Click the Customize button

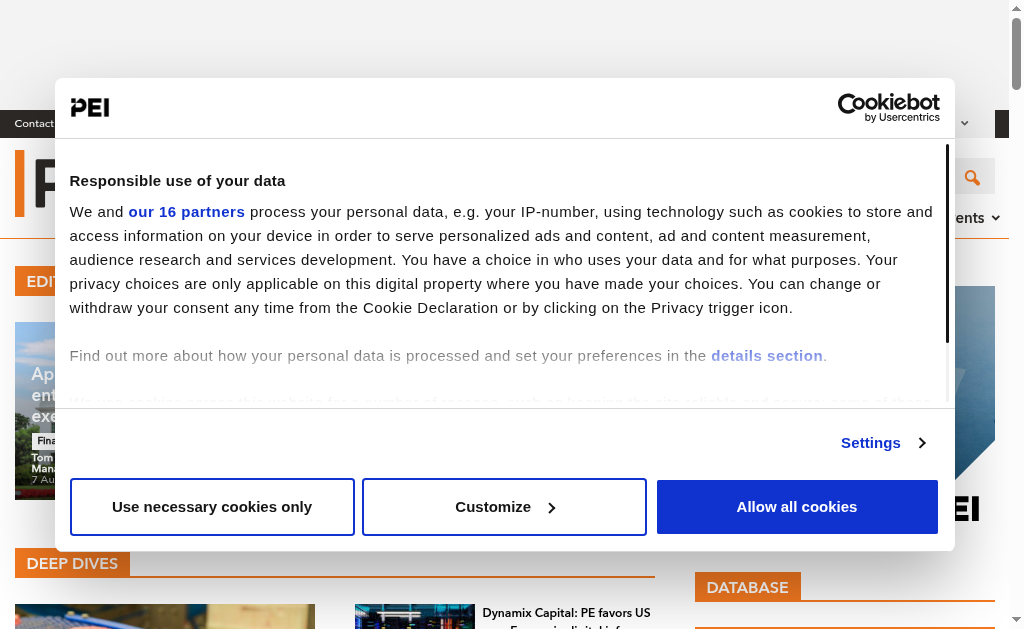pos(504,507)
